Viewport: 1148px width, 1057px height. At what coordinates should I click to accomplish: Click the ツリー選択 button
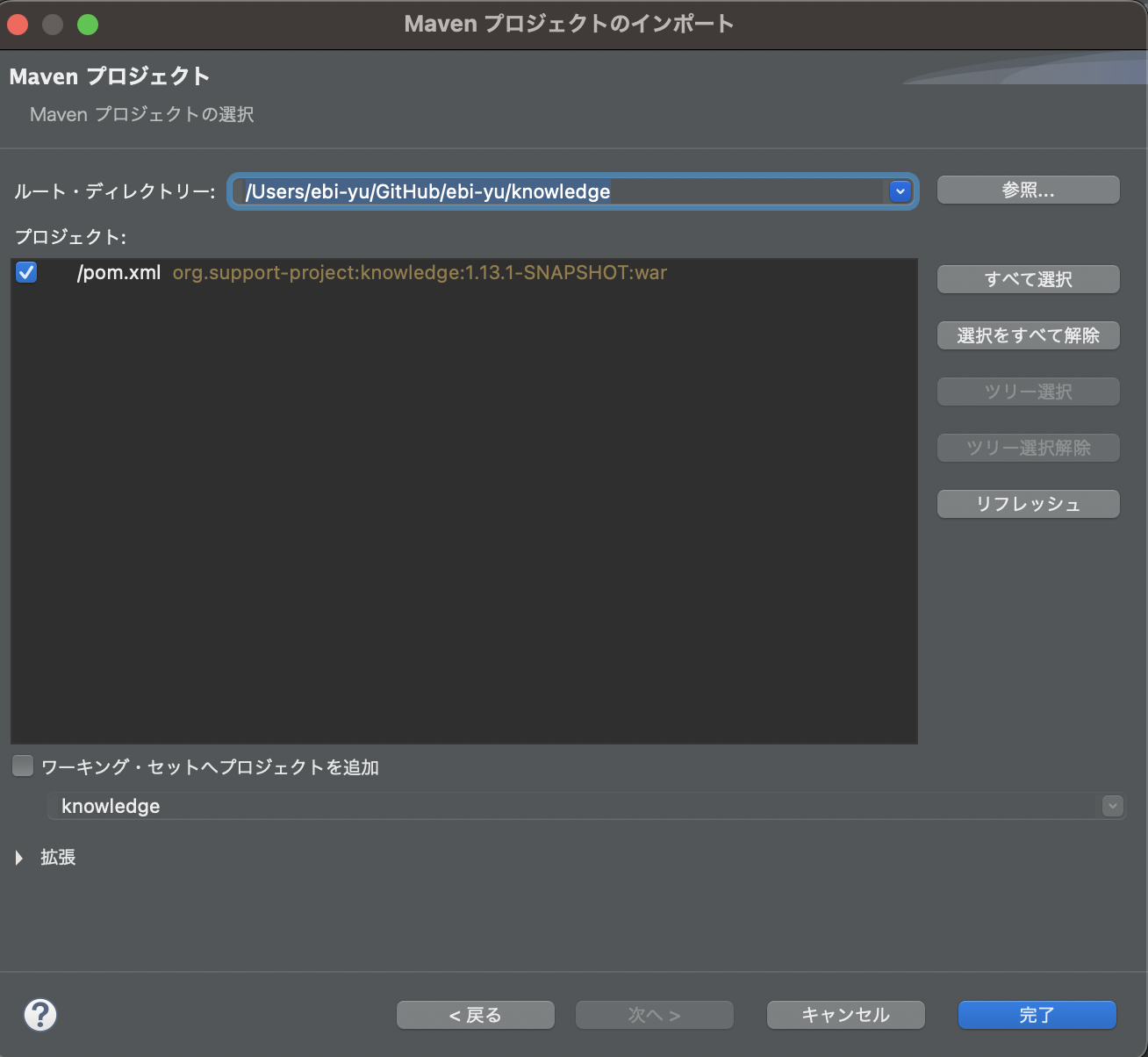(1028, 392)
